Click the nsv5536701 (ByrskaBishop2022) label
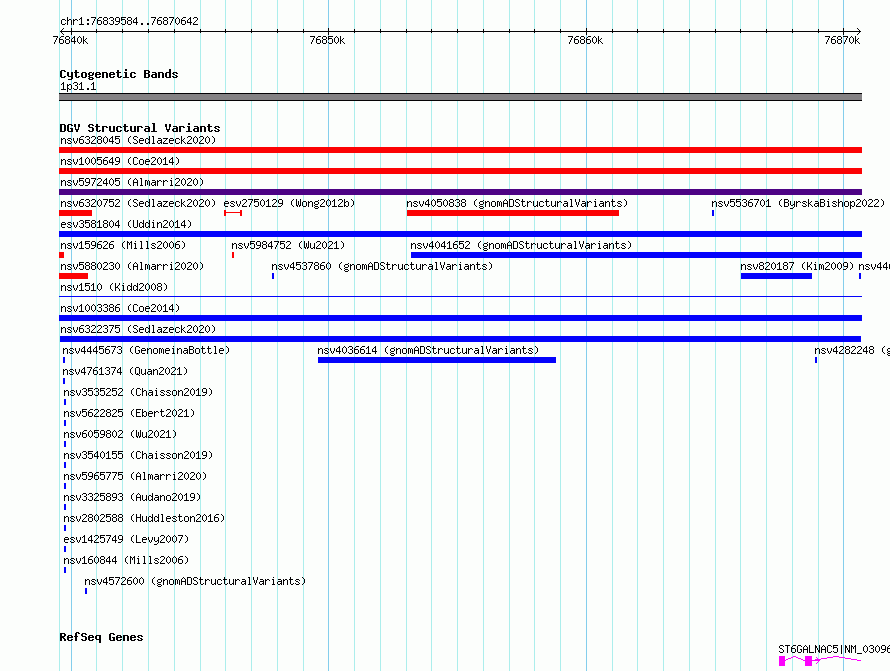The height and width of the screenshot is (671, 890). [x=798, y=203]
